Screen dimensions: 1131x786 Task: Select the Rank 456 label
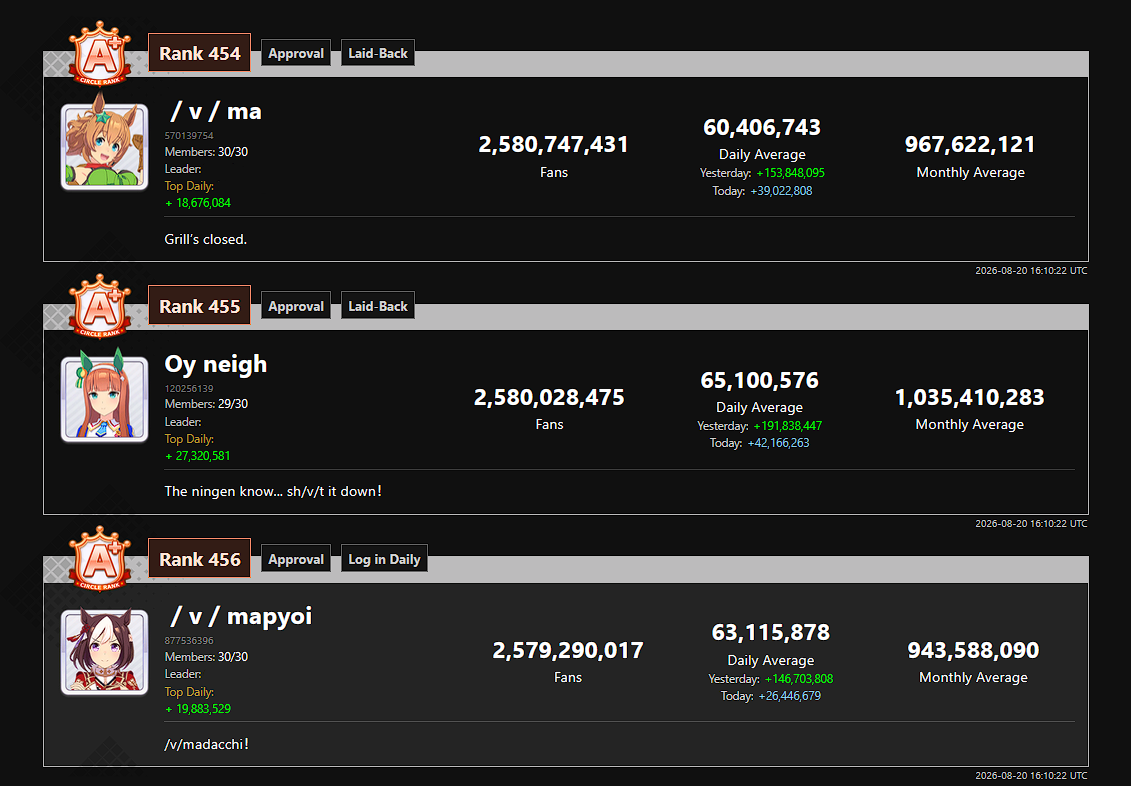(200, 559)
